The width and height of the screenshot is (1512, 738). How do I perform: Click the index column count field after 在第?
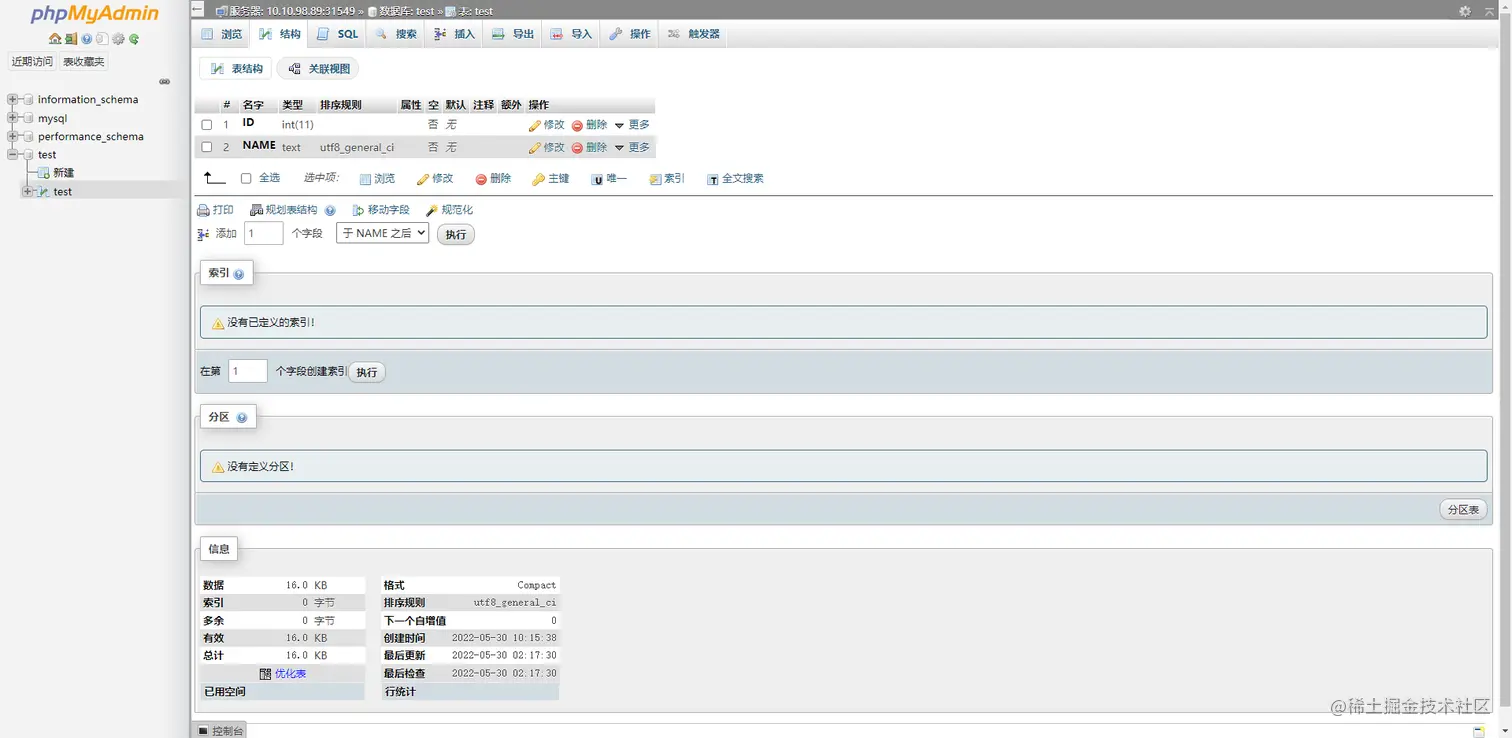click(248, 371)
